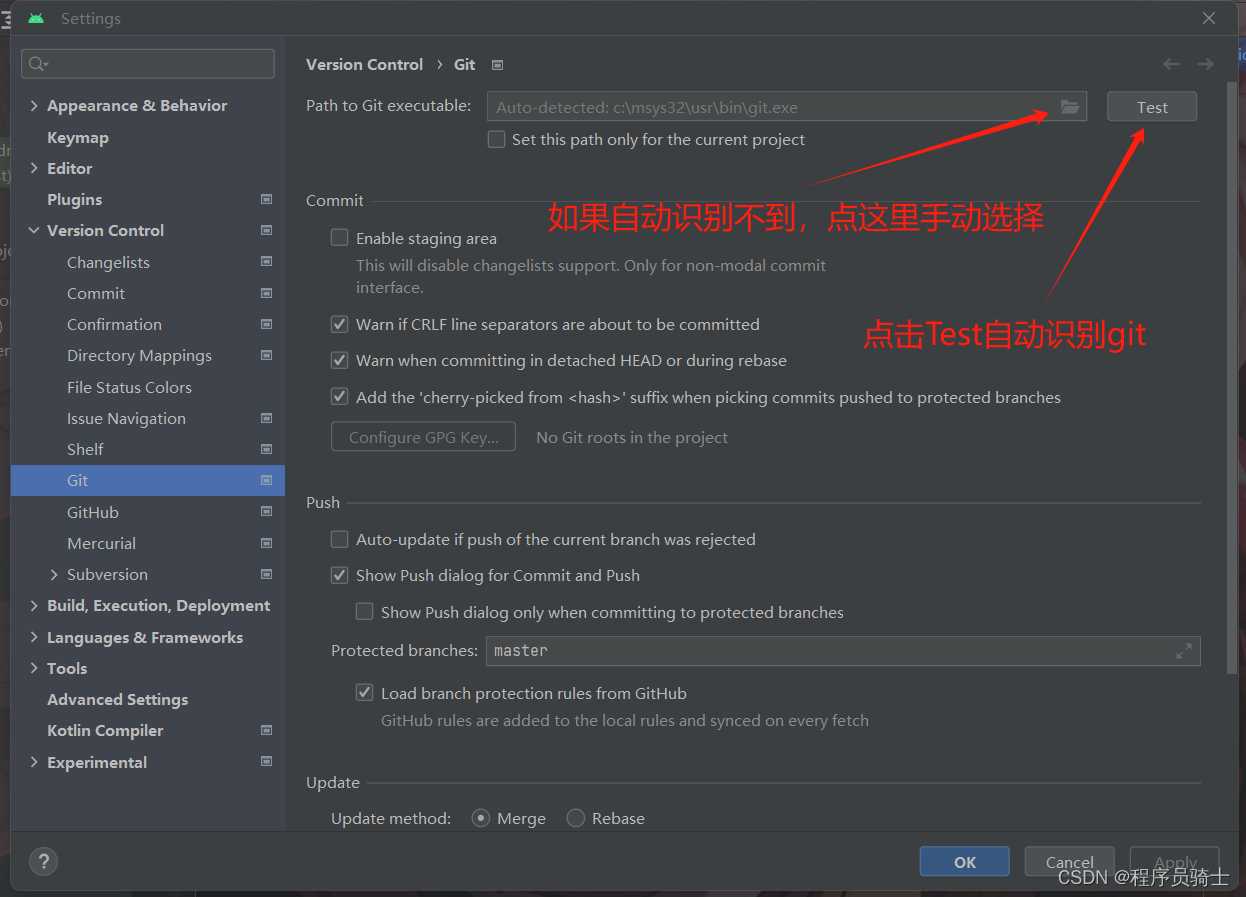Click Version Control in the breadcrumb path
The height and width of the screenshot is (897, 1246).
(x=364, y=63)
